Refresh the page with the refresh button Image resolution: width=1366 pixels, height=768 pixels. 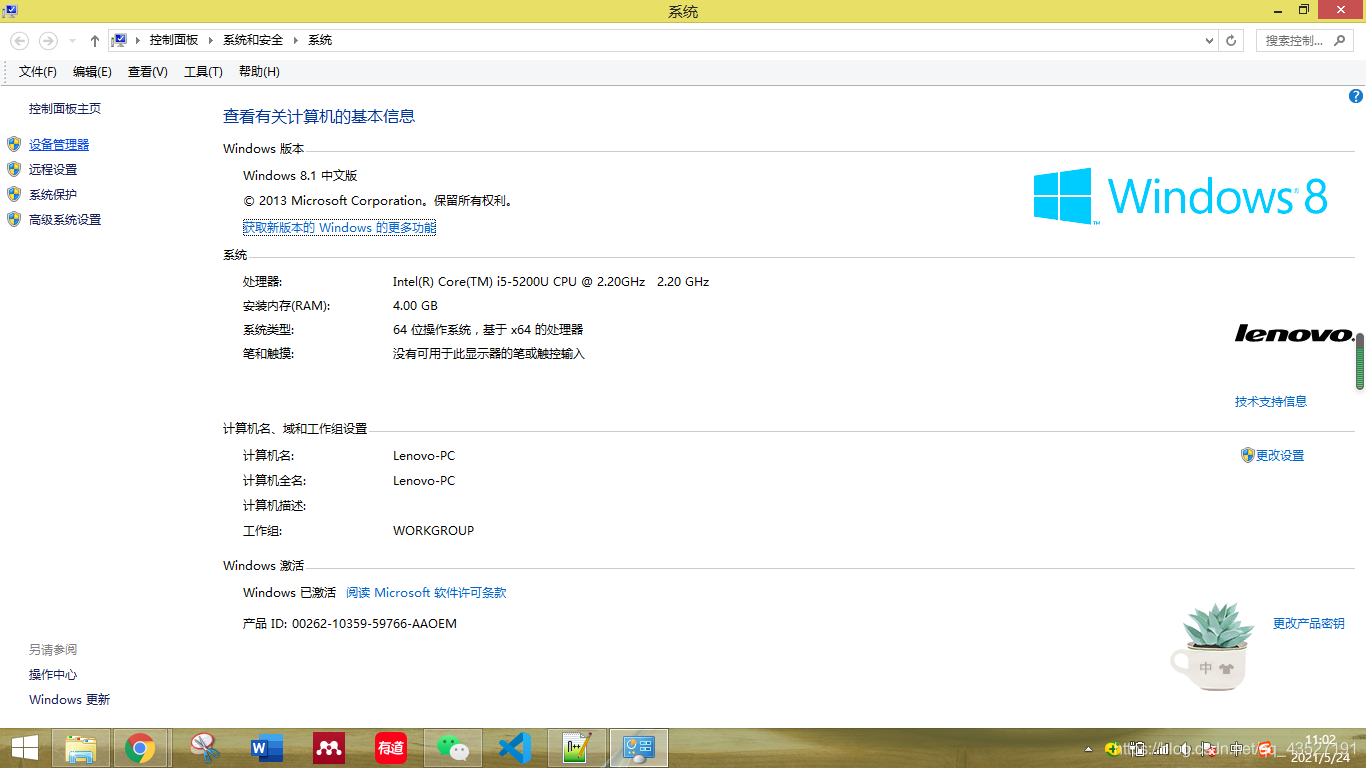pos(1231,41)
